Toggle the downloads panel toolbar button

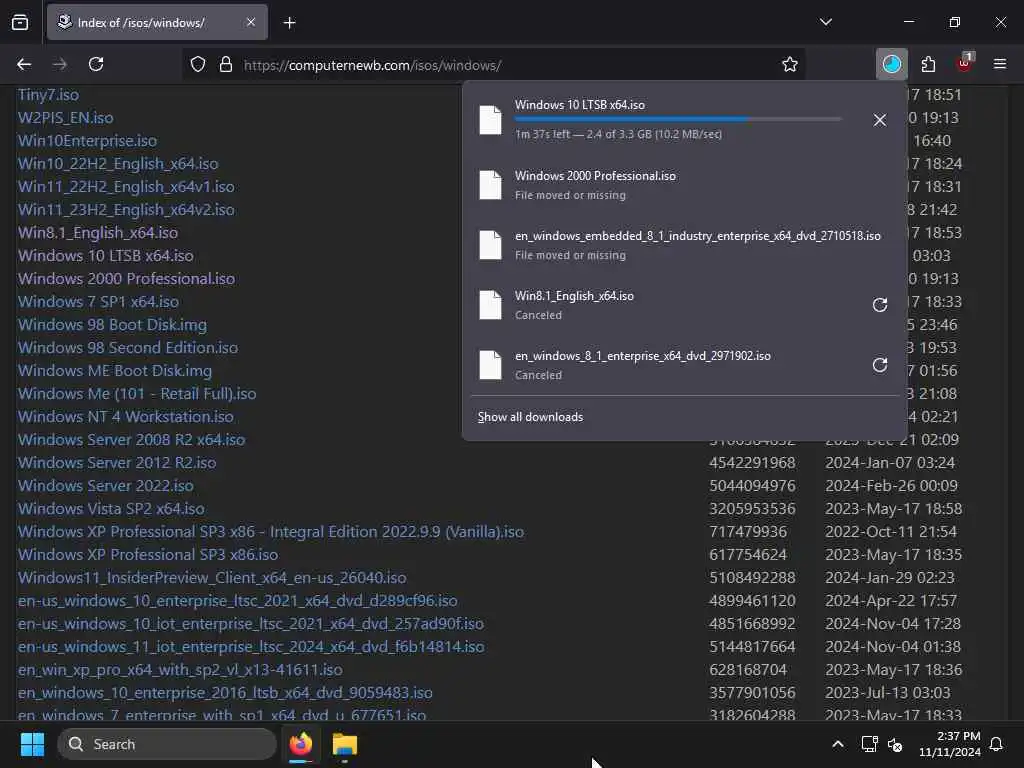tap(891, 64)
